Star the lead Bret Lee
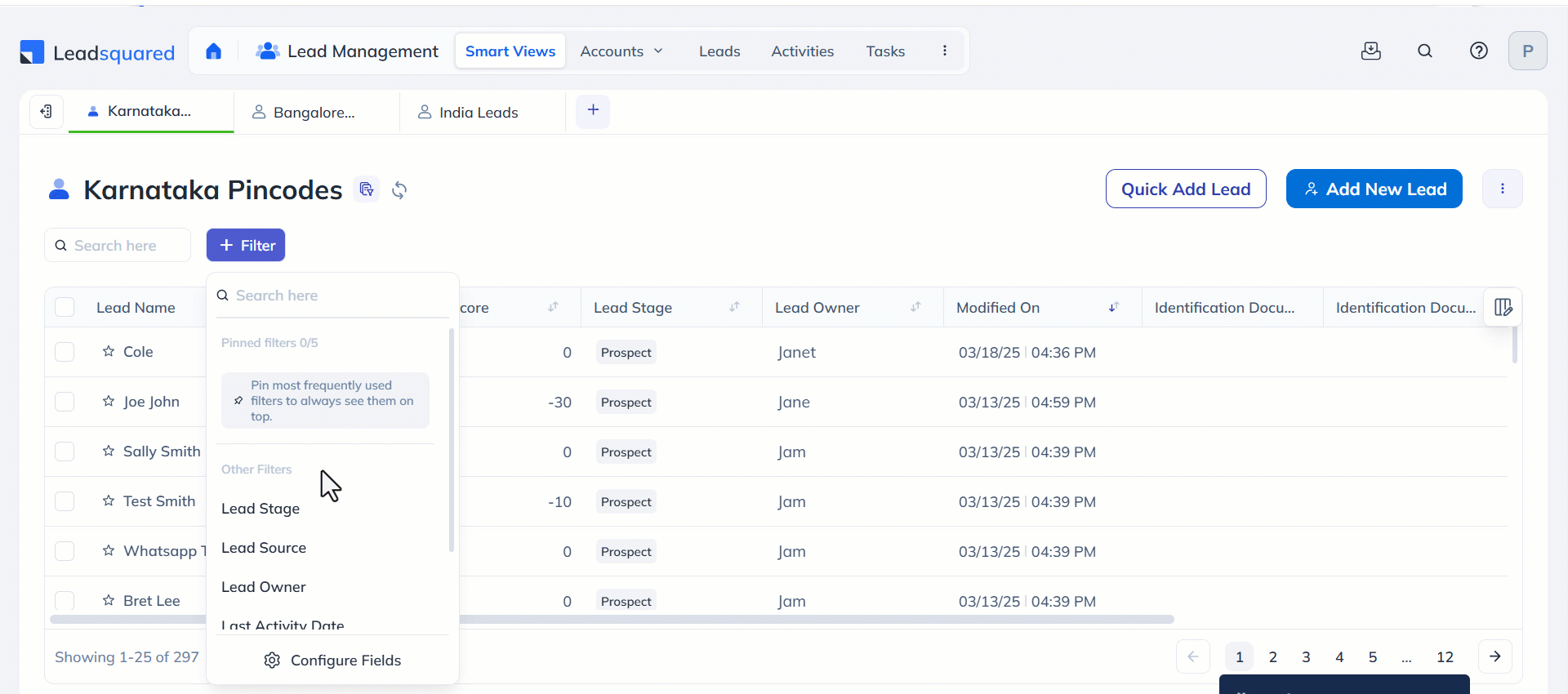Image resolution: width=1568 pixels, height=694 pixels. [x=109, y=600]
